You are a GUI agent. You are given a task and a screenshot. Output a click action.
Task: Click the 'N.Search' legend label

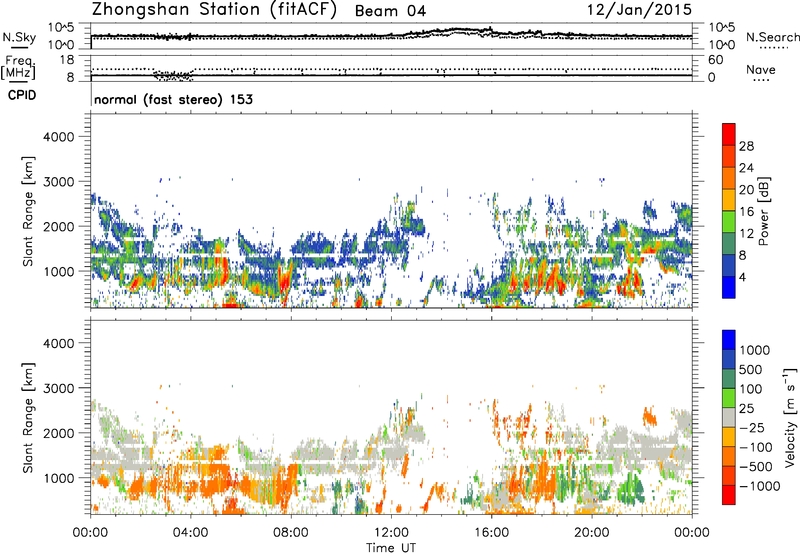[x=772, y=37]
